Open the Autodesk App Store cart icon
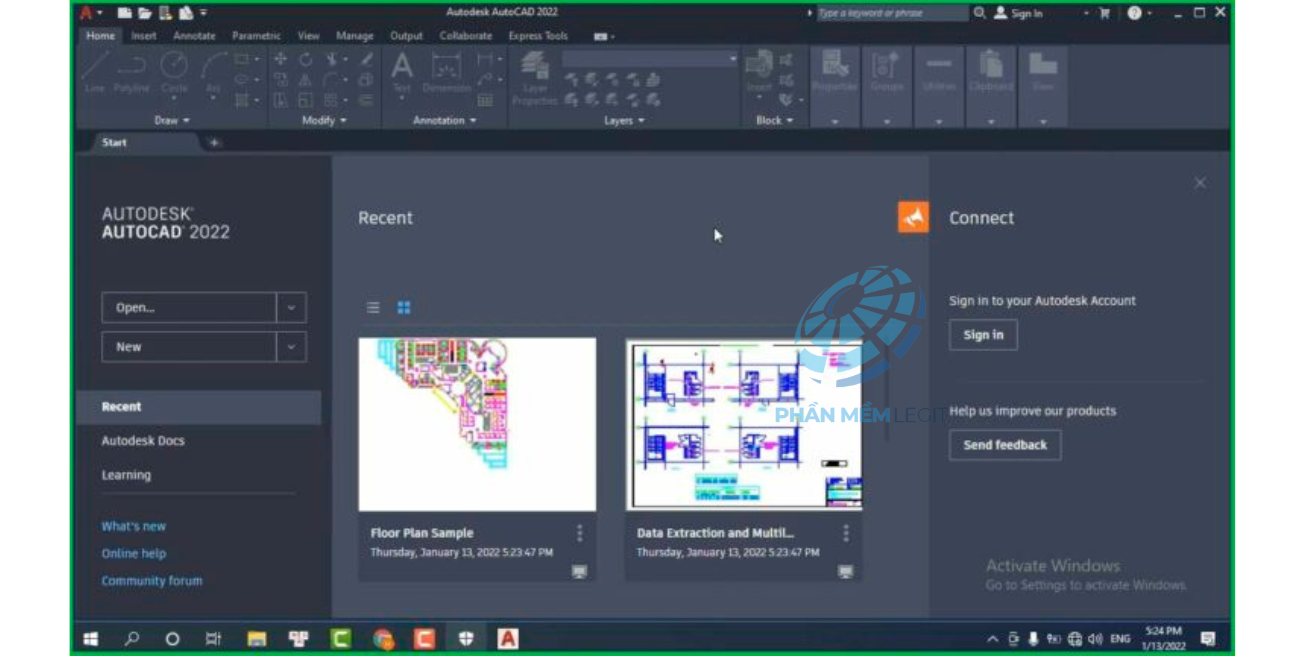 coord(1104,13)
